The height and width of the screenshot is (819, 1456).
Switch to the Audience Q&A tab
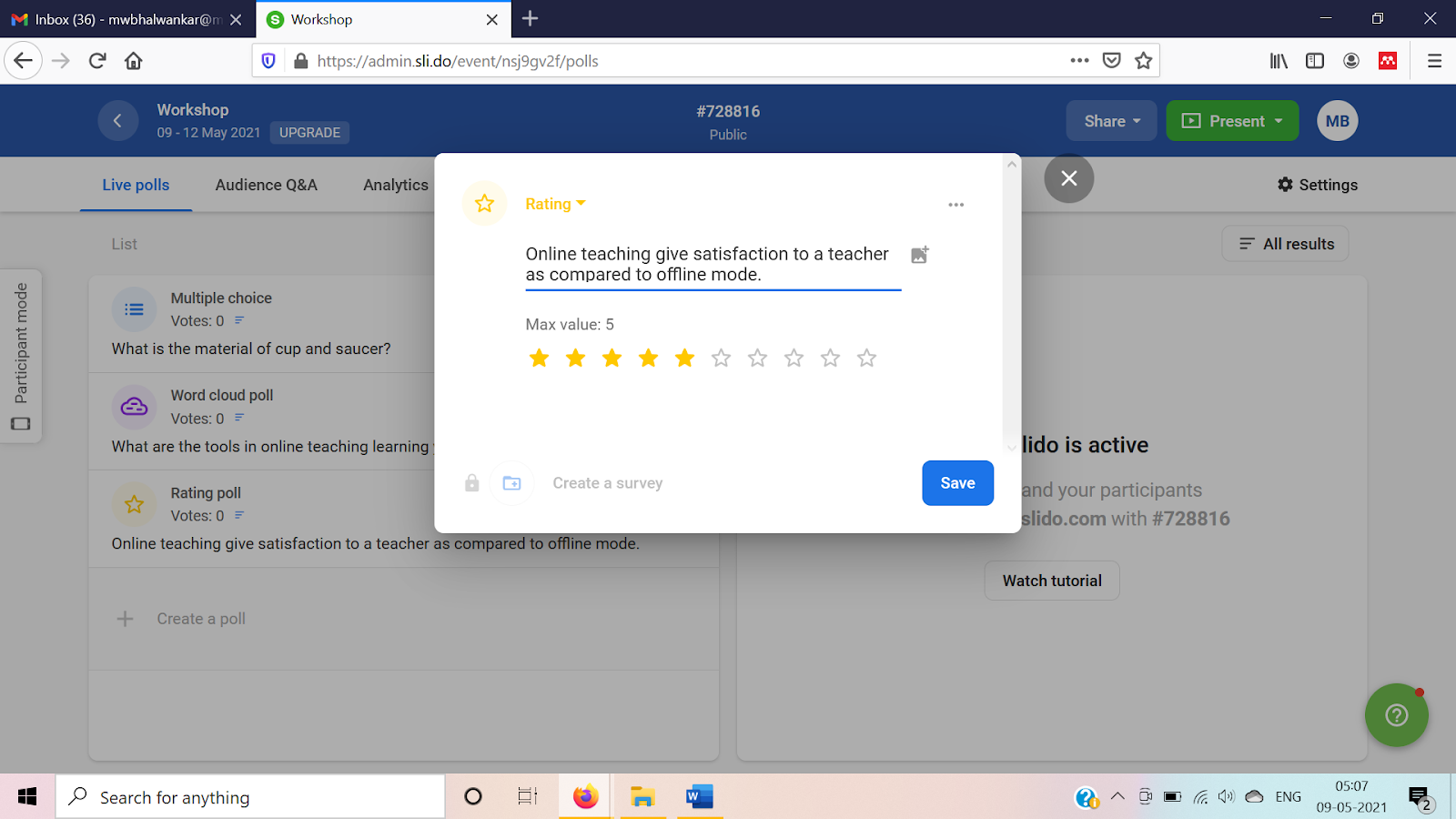(x=267, y=185)
